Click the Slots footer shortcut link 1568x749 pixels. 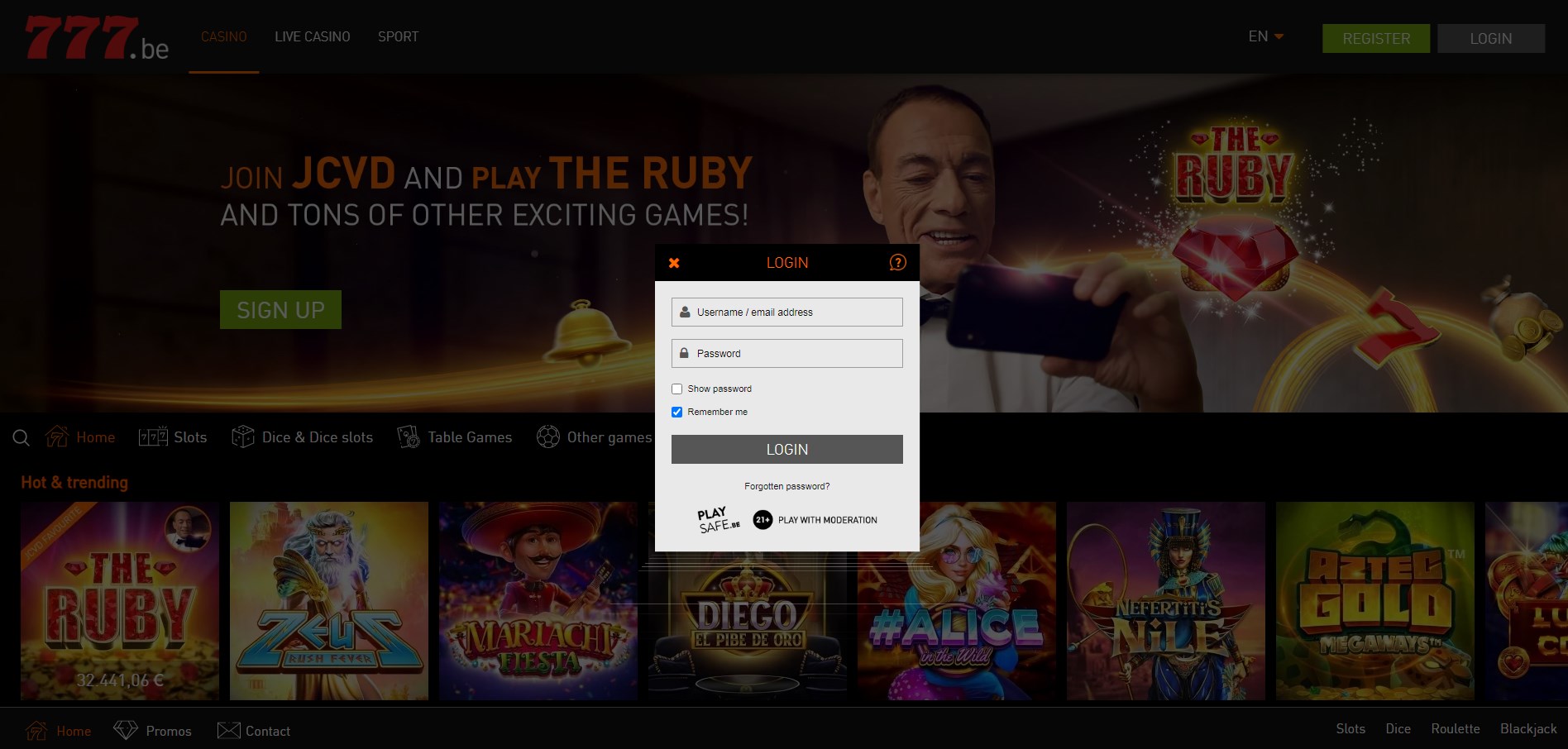1350,728
